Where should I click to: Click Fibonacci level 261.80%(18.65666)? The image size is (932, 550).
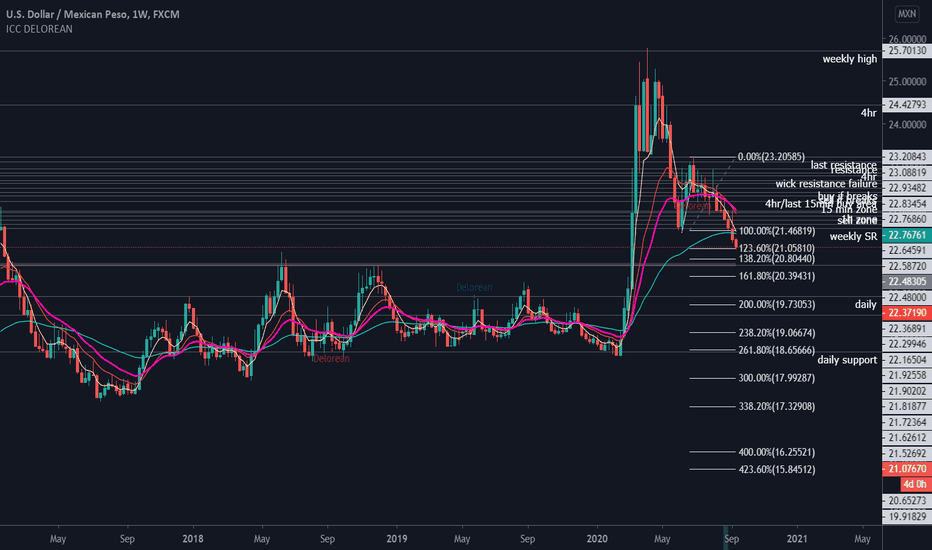coord(777,350)
